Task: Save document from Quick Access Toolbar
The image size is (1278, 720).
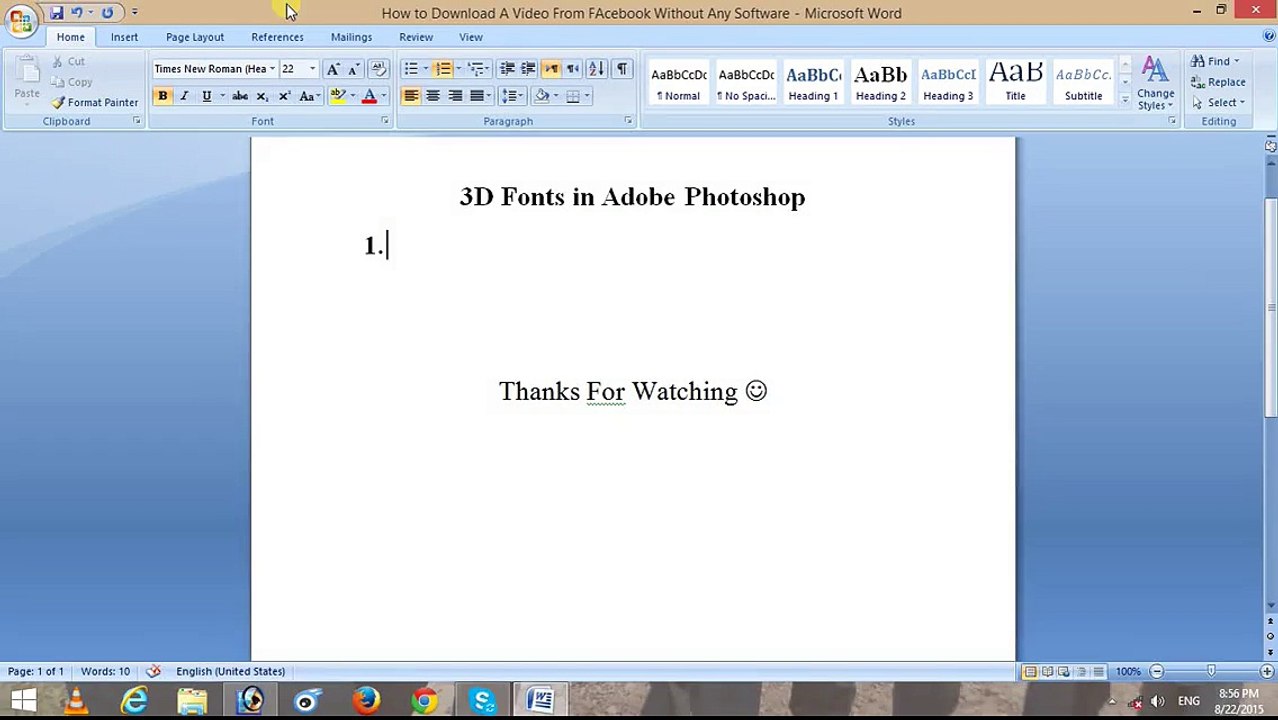Action: (57, 13)
